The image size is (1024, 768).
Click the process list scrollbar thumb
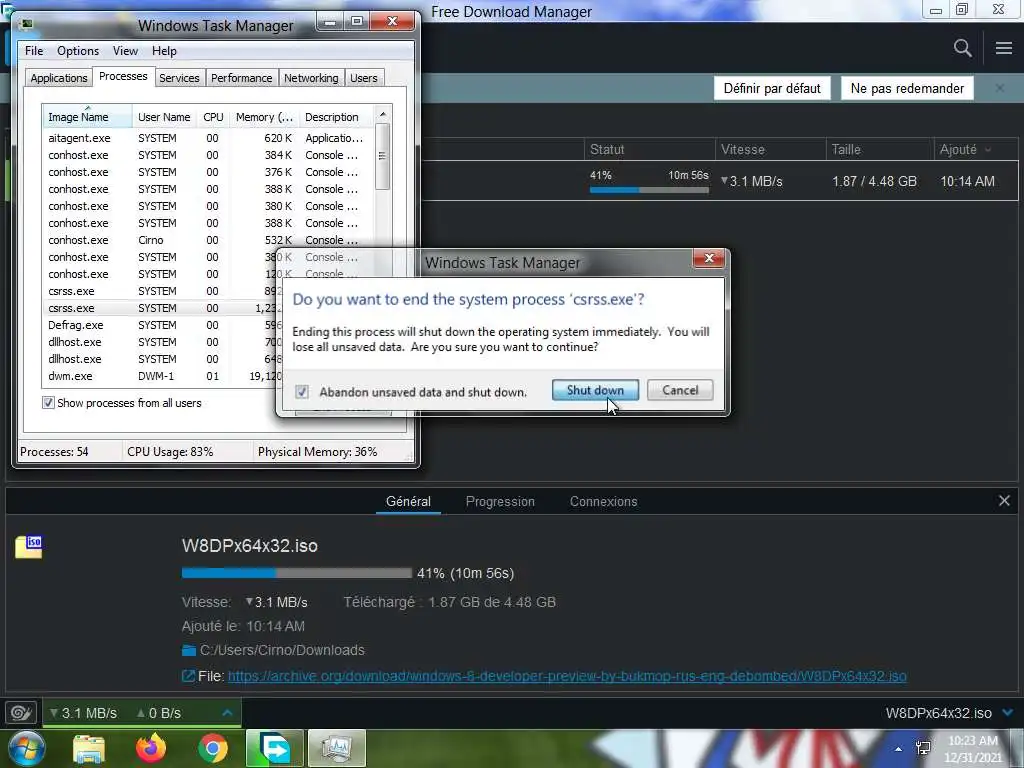pos(383,156)
